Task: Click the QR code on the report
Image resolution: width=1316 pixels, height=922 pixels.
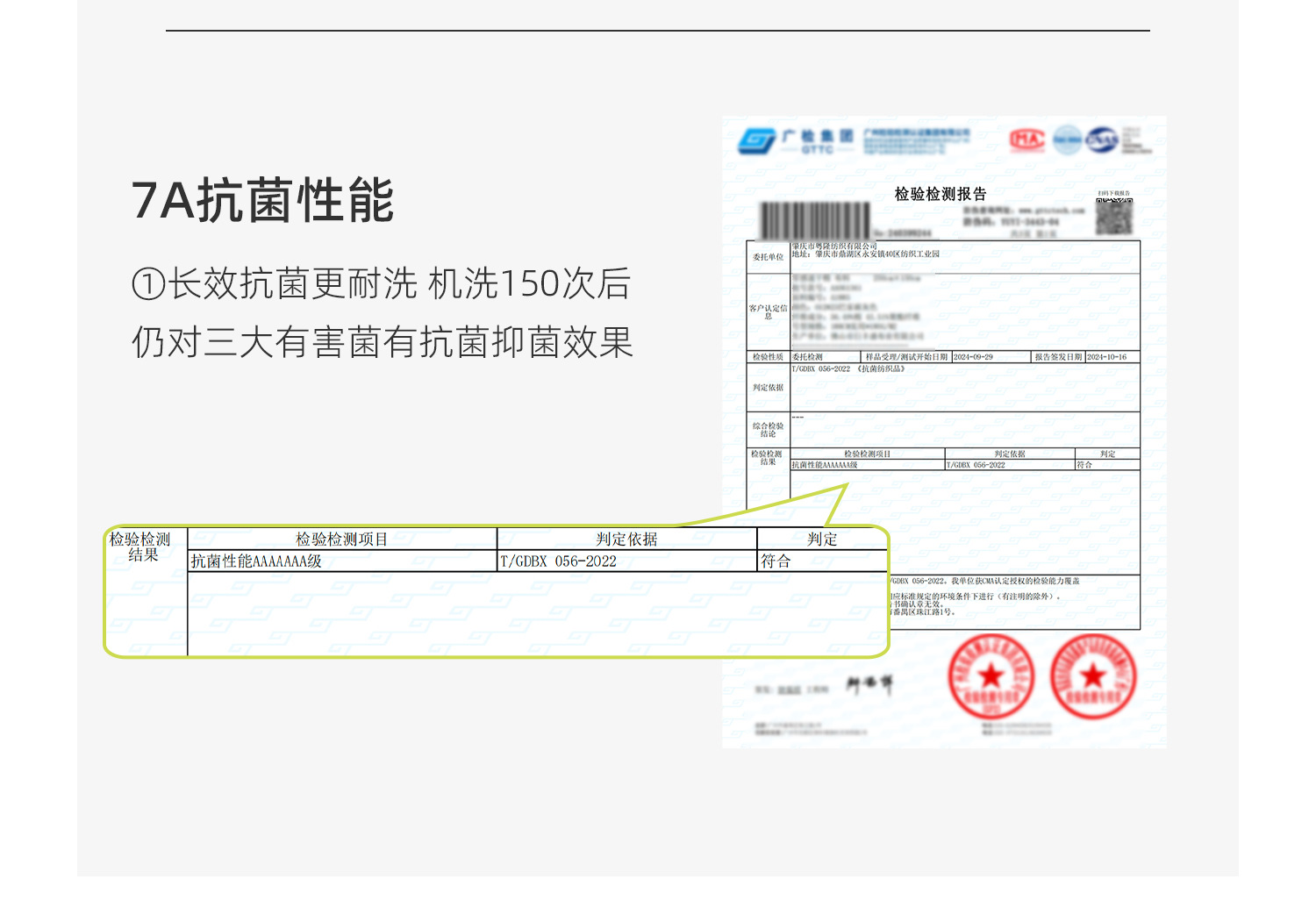Action: pyautogui.click(x=1113, y=216)
